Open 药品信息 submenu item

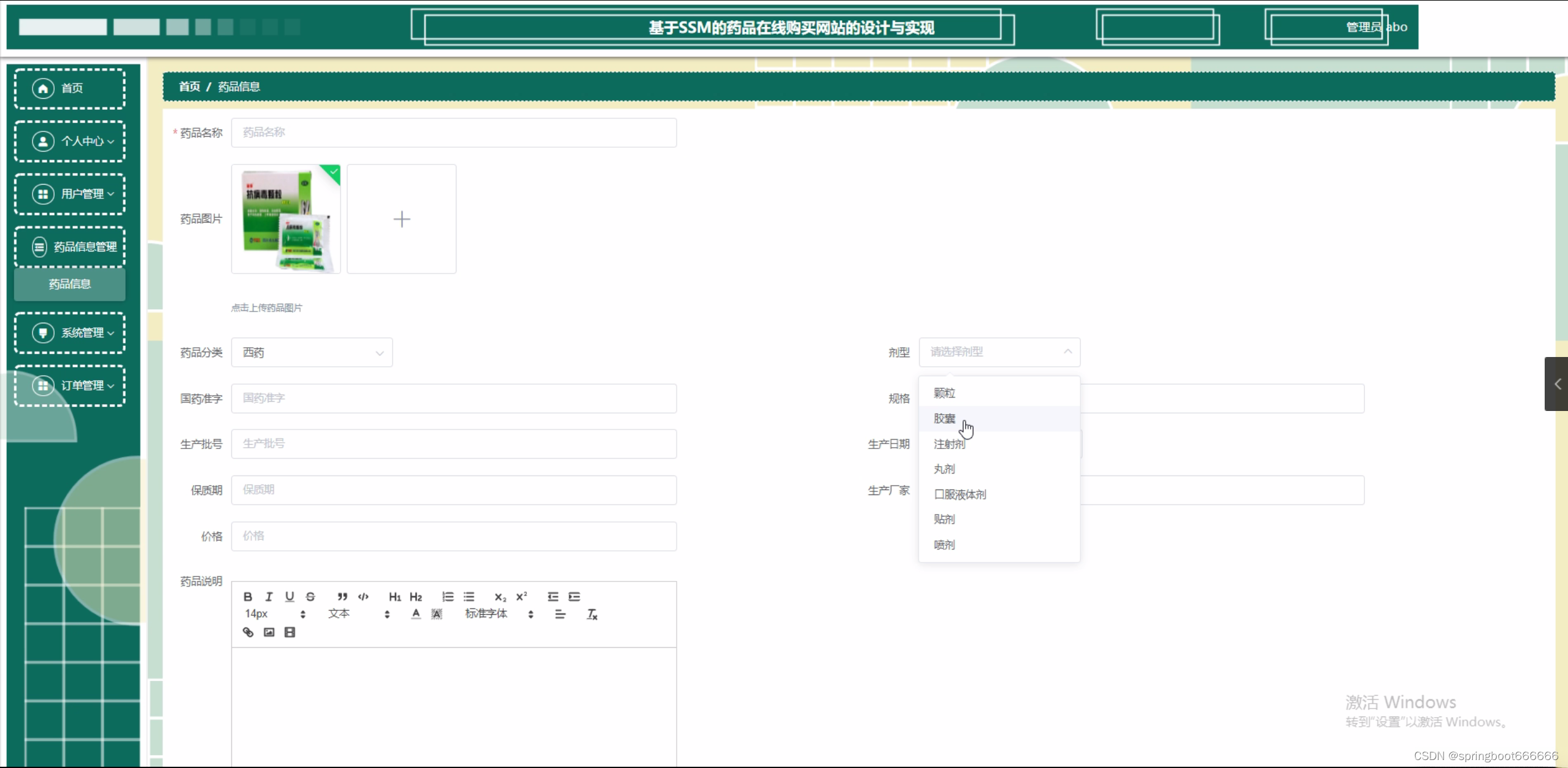[x=70, y=284]
